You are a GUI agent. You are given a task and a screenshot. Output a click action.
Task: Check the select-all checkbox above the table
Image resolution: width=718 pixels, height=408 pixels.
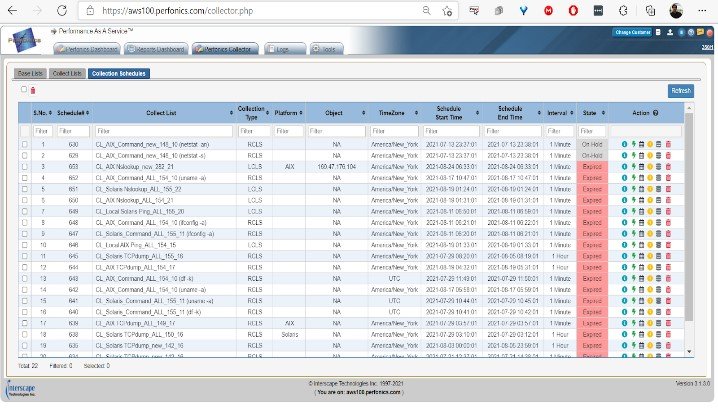[x=23, y=91]
